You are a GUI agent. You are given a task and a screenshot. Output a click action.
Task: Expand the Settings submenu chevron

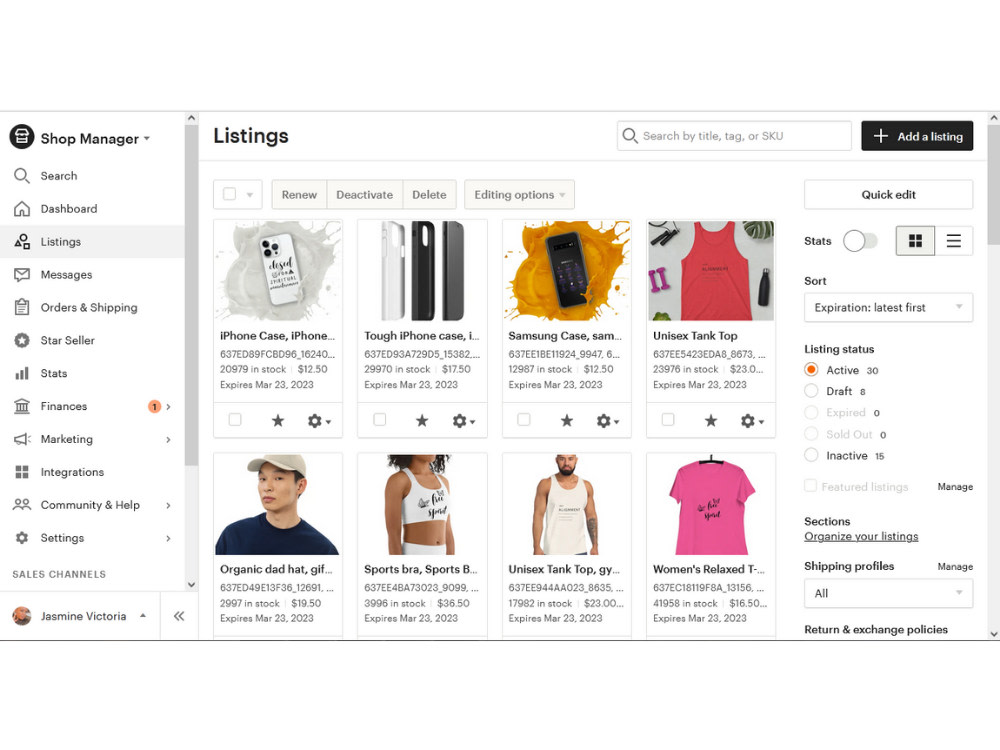click(x=168, y=538)
